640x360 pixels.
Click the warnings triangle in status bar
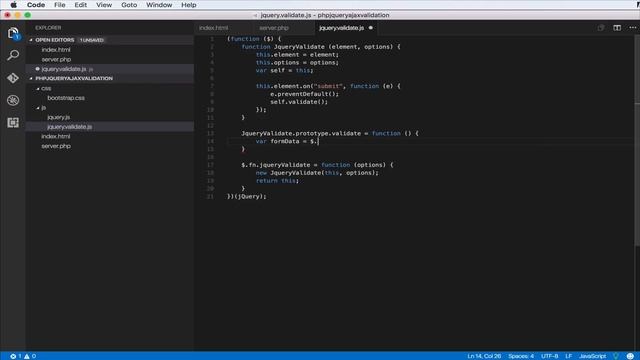coord(27,356)
